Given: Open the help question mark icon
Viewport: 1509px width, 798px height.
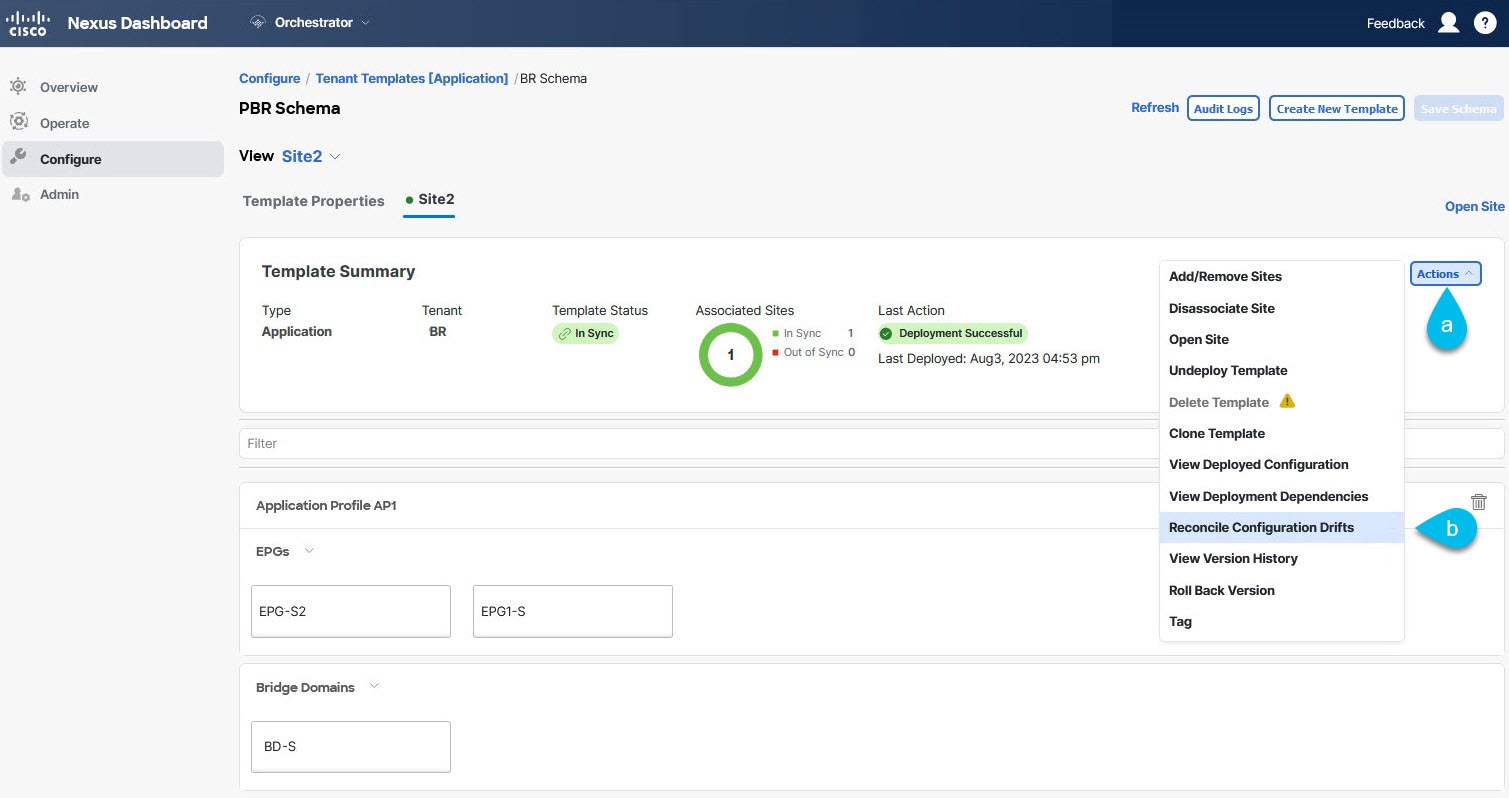Looking at the screenshot, I should (1484, 23).
